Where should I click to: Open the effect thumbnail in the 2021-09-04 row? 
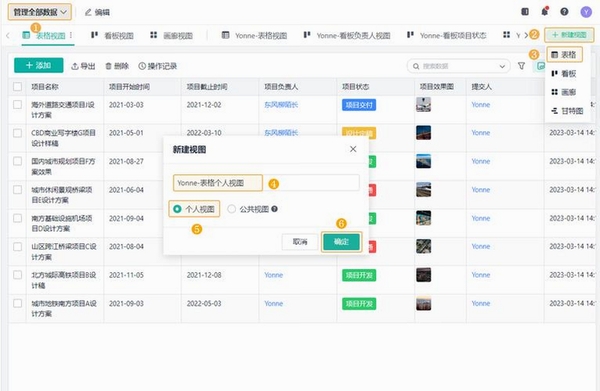(423, 218)
